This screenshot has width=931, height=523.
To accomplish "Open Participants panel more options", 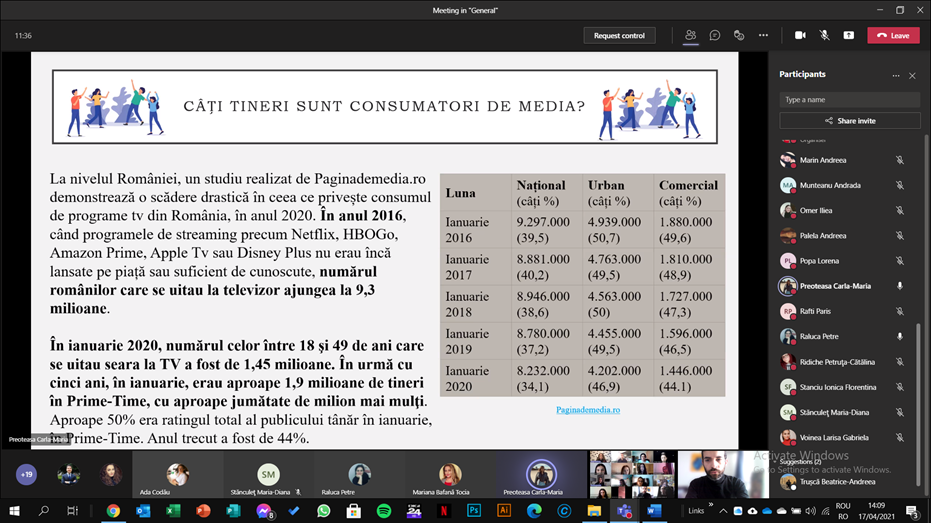I will (895, 75).
